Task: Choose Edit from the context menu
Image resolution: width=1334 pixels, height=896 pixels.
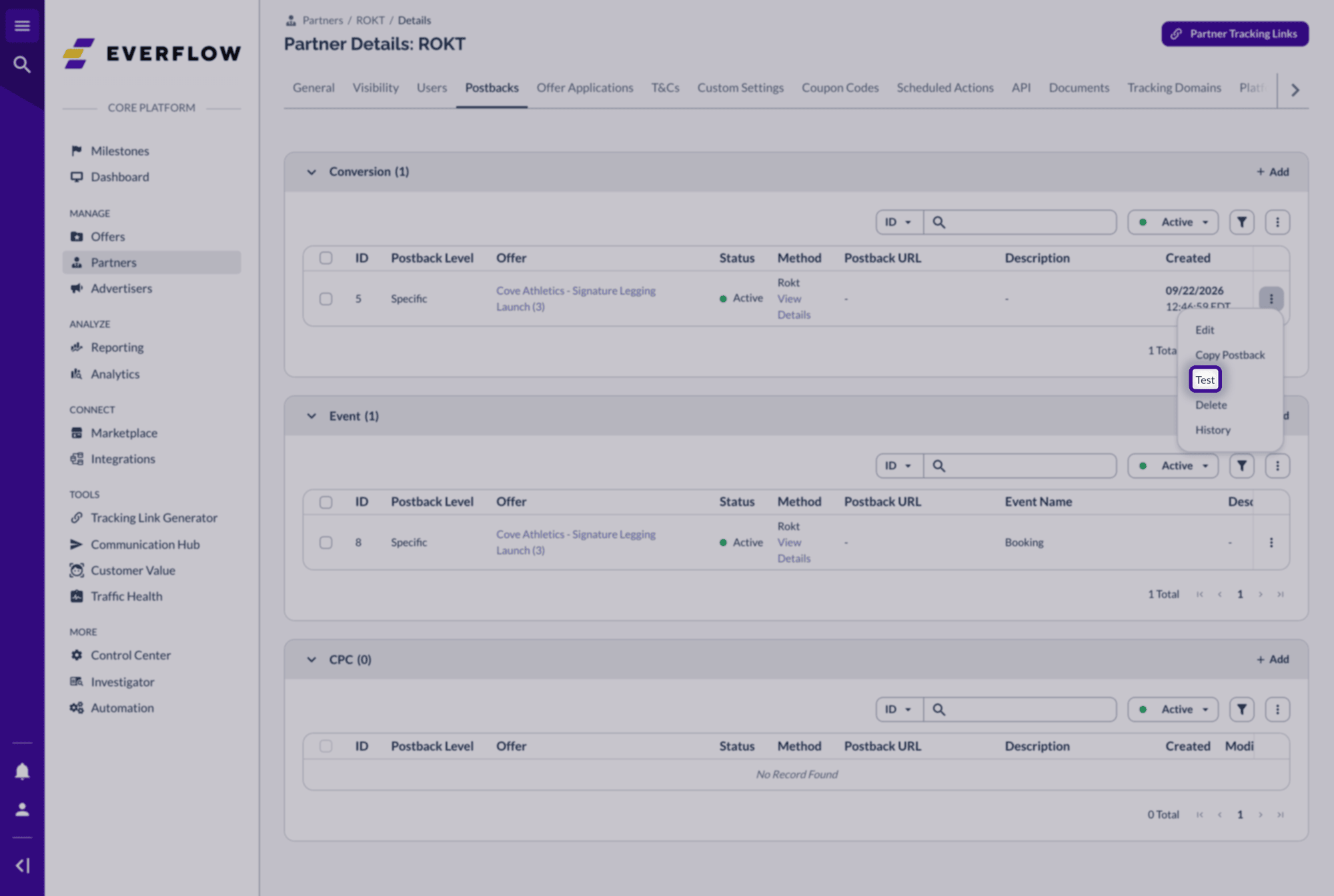Action: (x=1205, y=330)
